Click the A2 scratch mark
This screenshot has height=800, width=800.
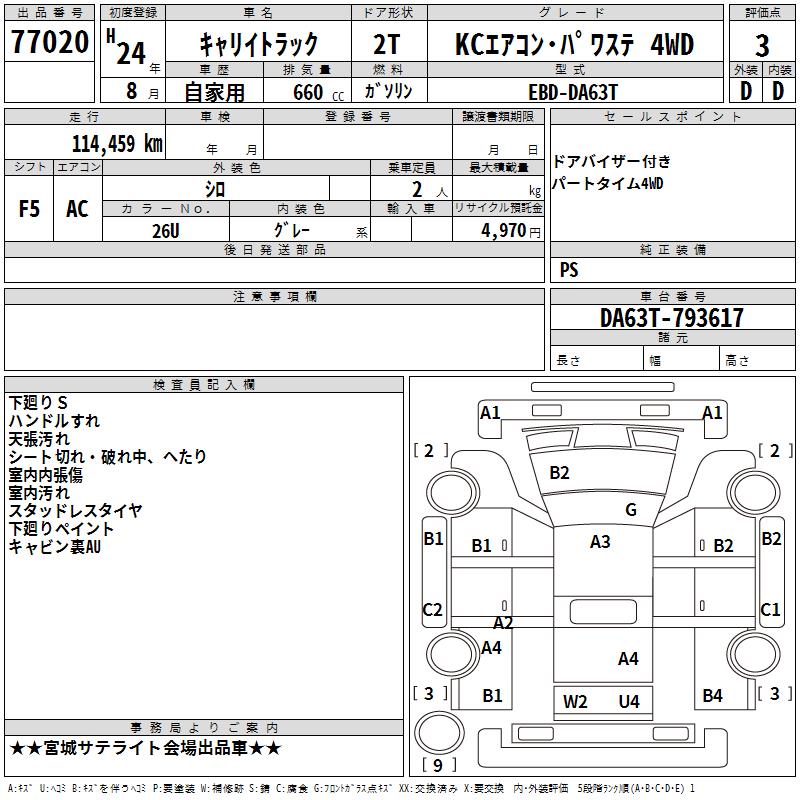pyautogui.click(x=503, y=622)
